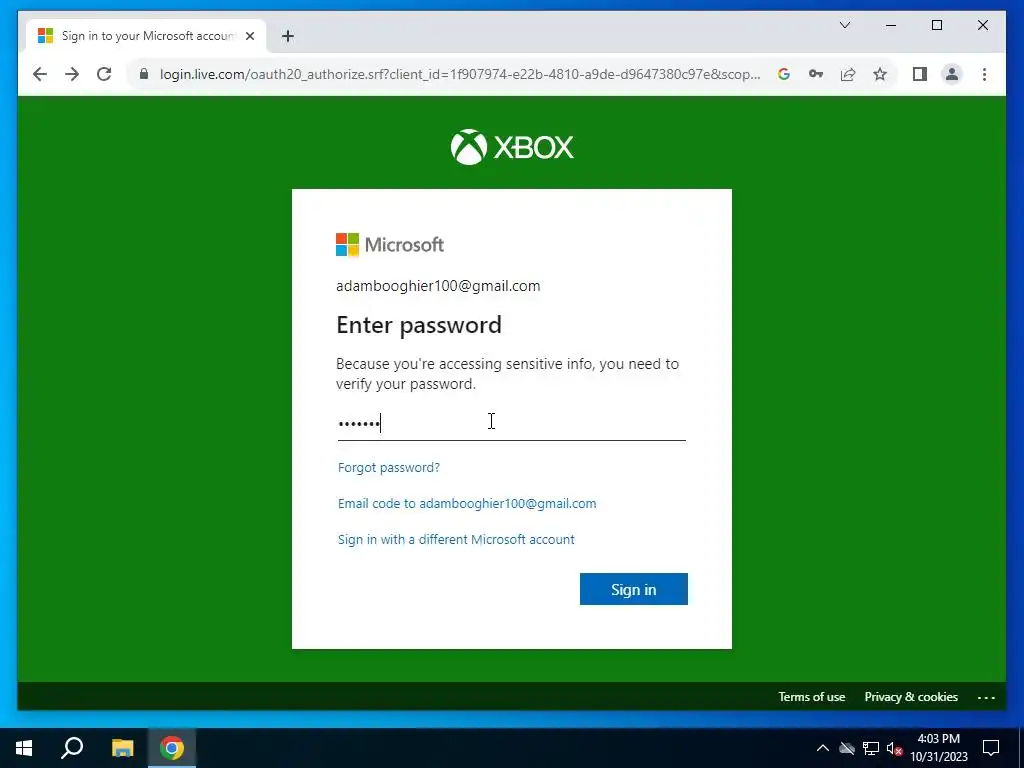Open footer more options ellipsis
Screen dimensions: 1024x768
986,697
